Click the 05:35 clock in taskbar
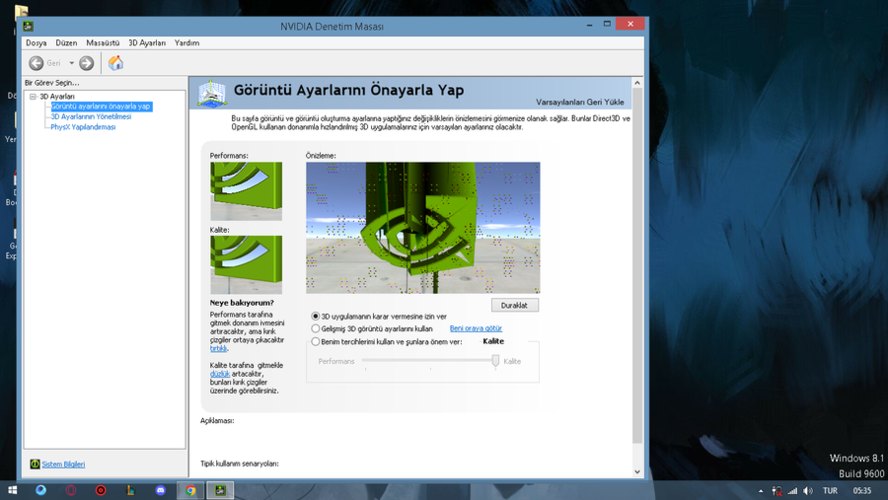 pos(862,491)
